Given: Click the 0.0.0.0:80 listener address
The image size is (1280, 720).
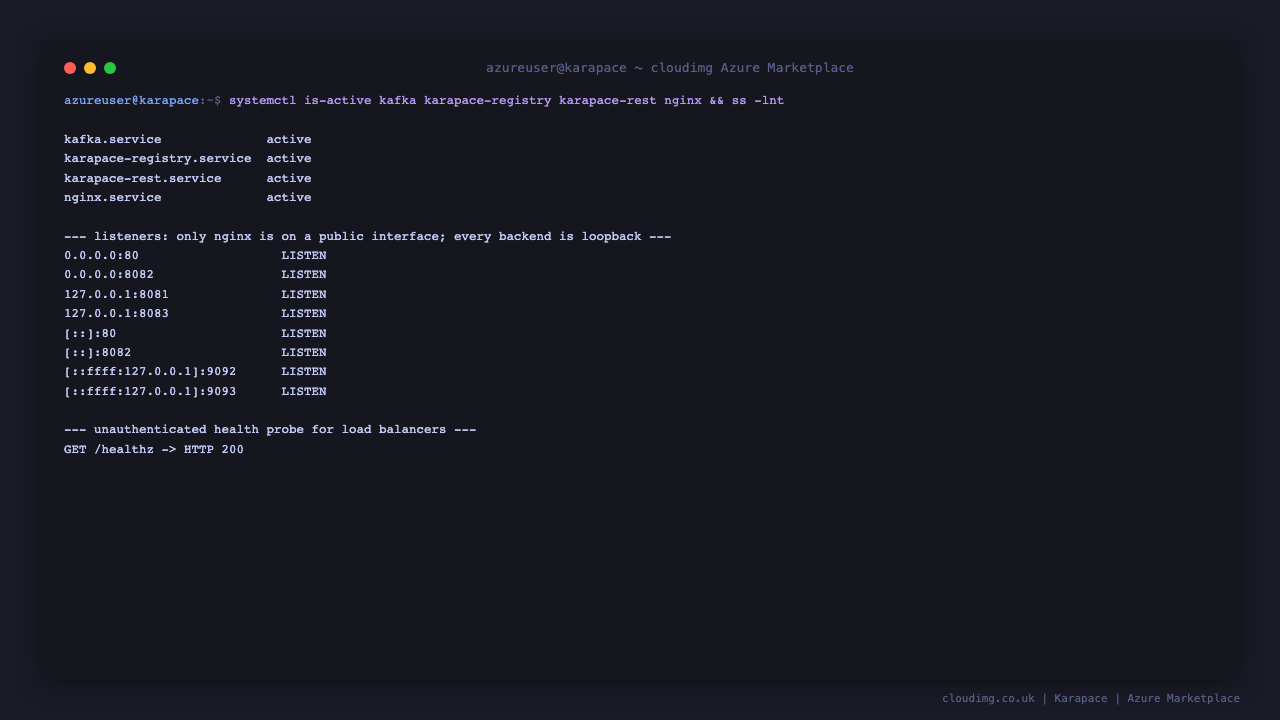Looking at the screenshot, I should point(101,256).
